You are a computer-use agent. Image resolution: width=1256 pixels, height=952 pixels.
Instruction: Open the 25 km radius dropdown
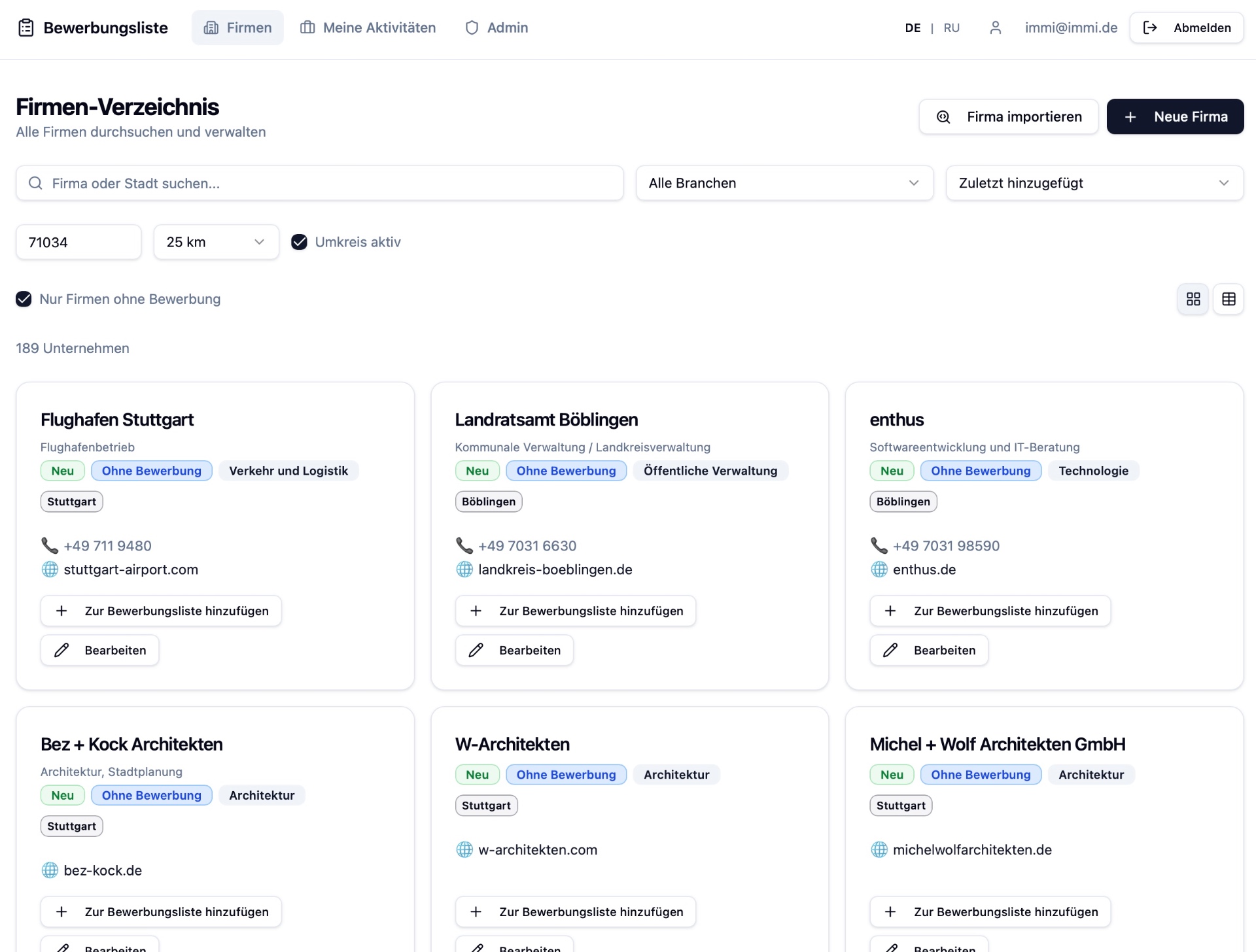tap(217, 242)
